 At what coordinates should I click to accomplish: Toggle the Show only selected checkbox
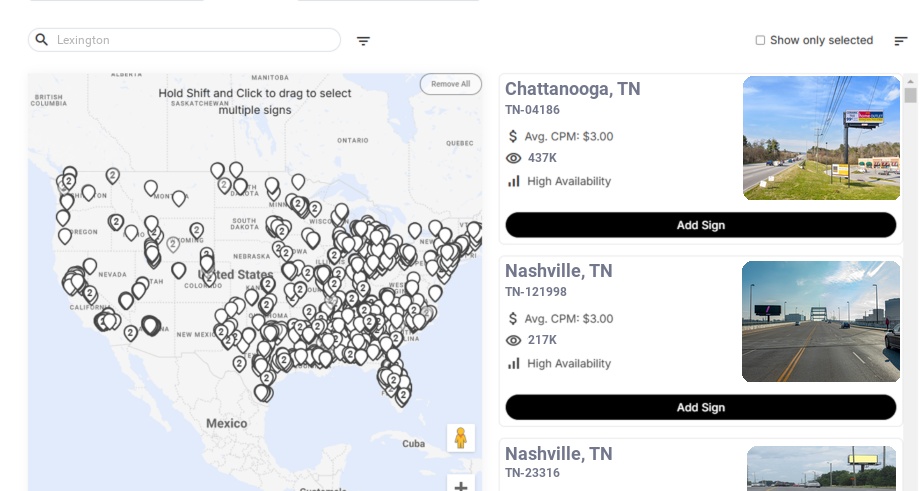pyautogui.click(x=760, y=41)
